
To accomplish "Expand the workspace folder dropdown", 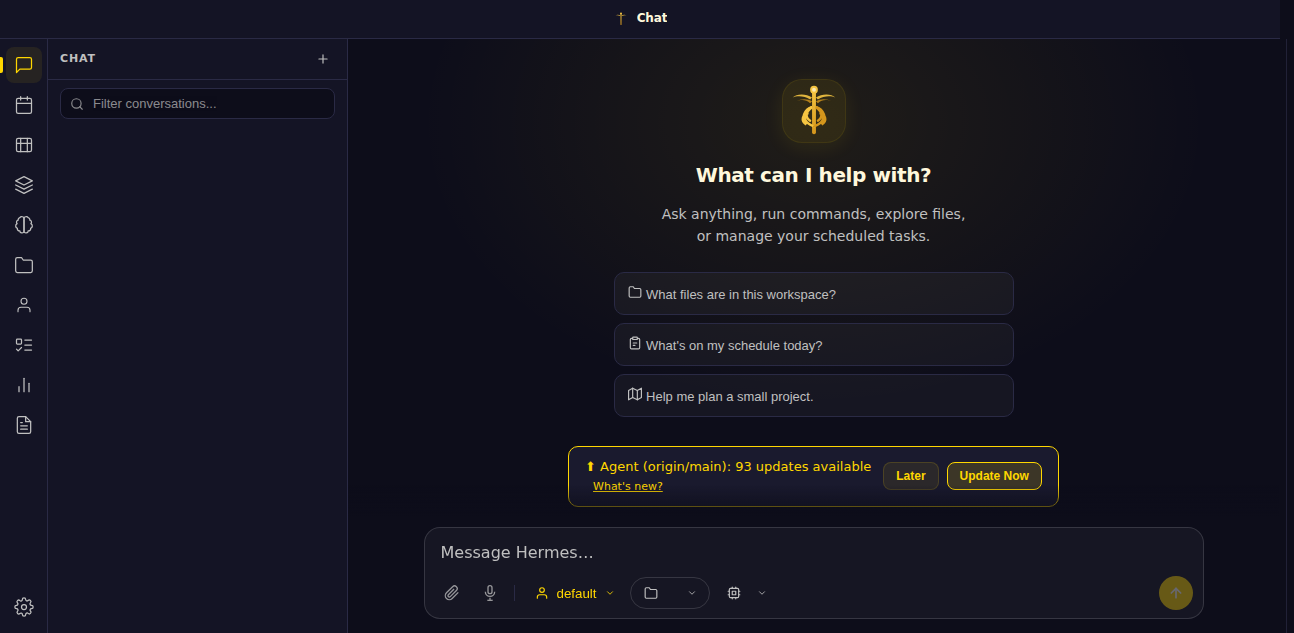I will click(670, 593).
